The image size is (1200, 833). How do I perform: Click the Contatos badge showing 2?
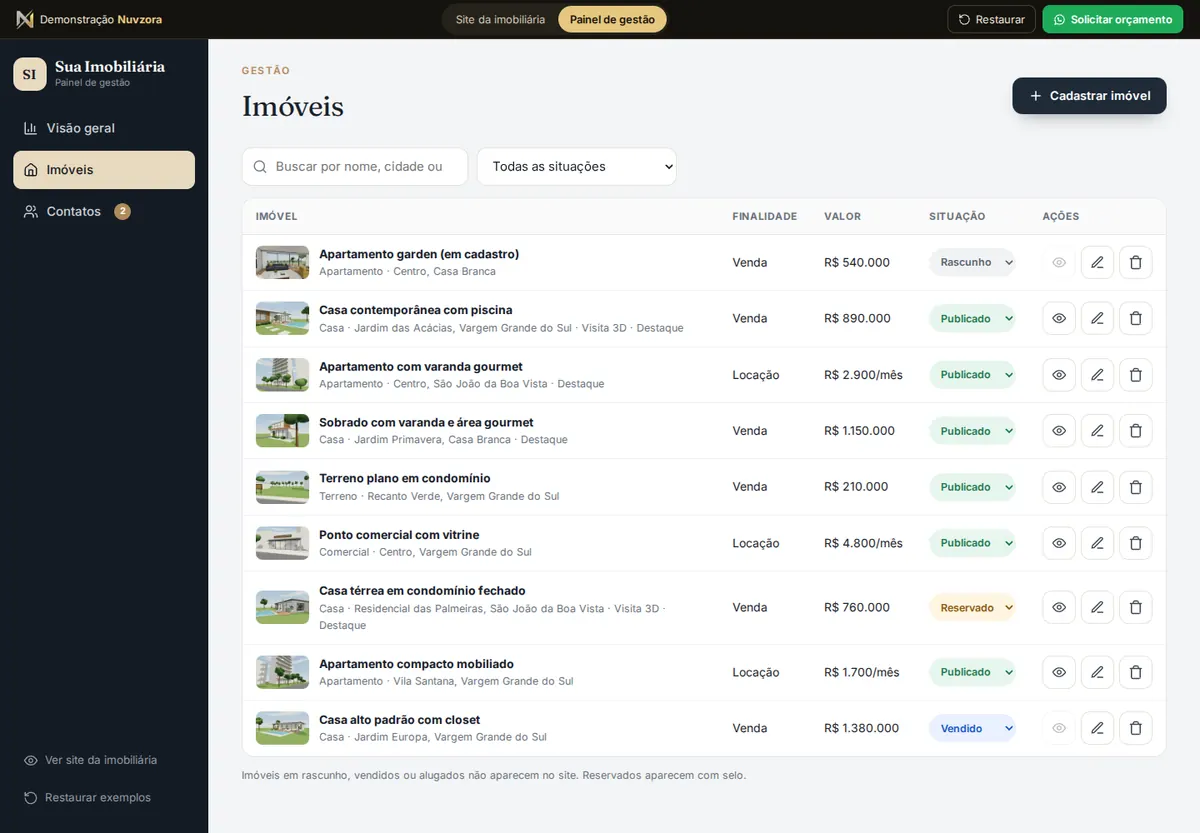click(122, 211)
